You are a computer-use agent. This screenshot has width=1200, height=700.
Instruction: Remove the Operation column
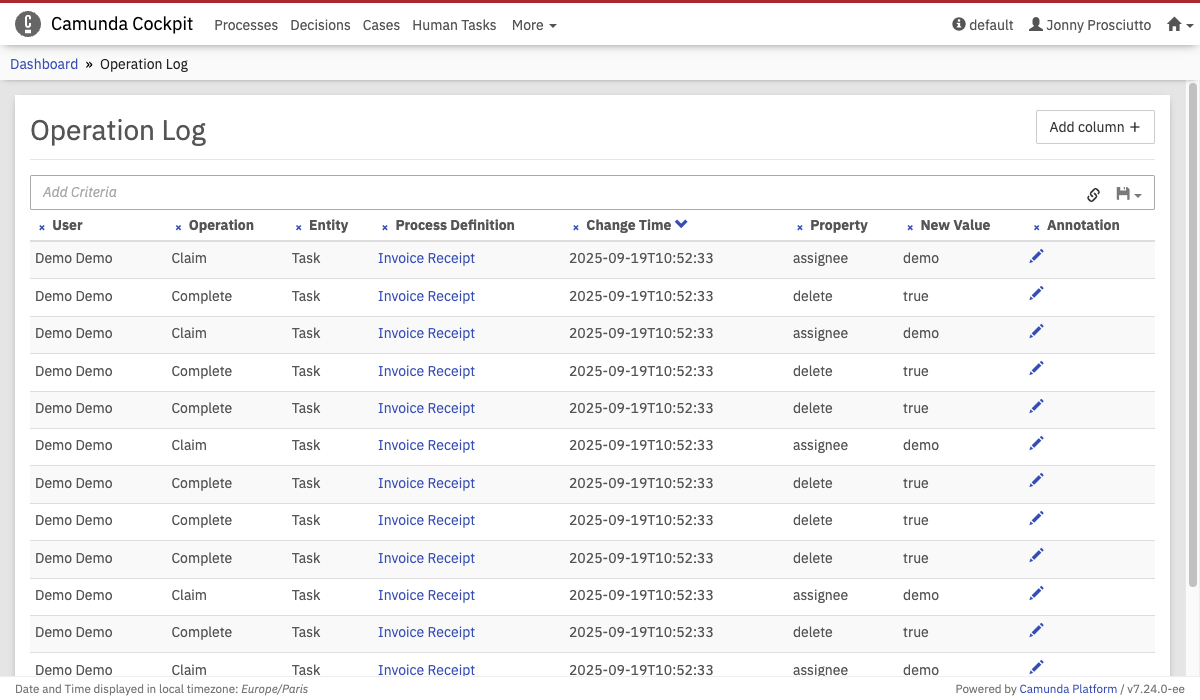pyautogui.click(x=178, y=228)
